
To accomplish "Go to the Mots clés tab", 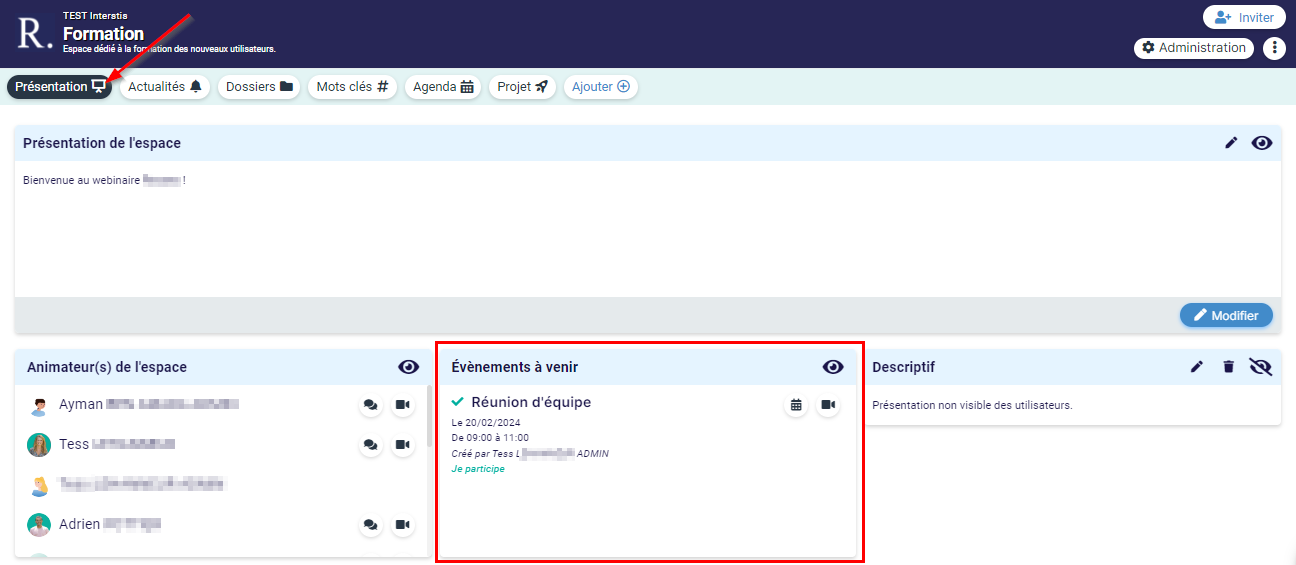I will pyautogui.click(x=352, y=87).
